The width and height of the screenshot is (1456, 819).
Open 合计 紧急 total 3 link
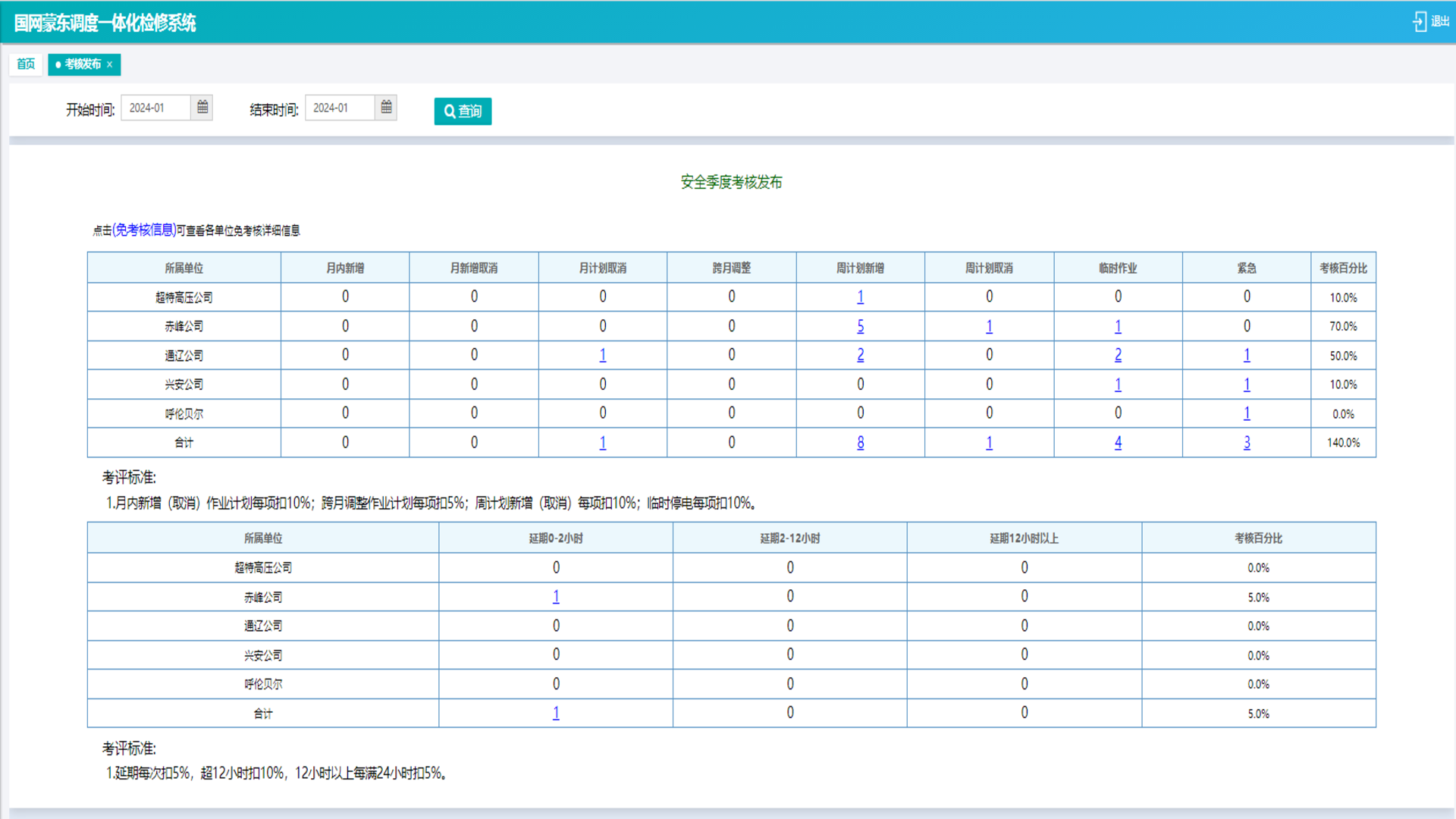click(1247, 443)
